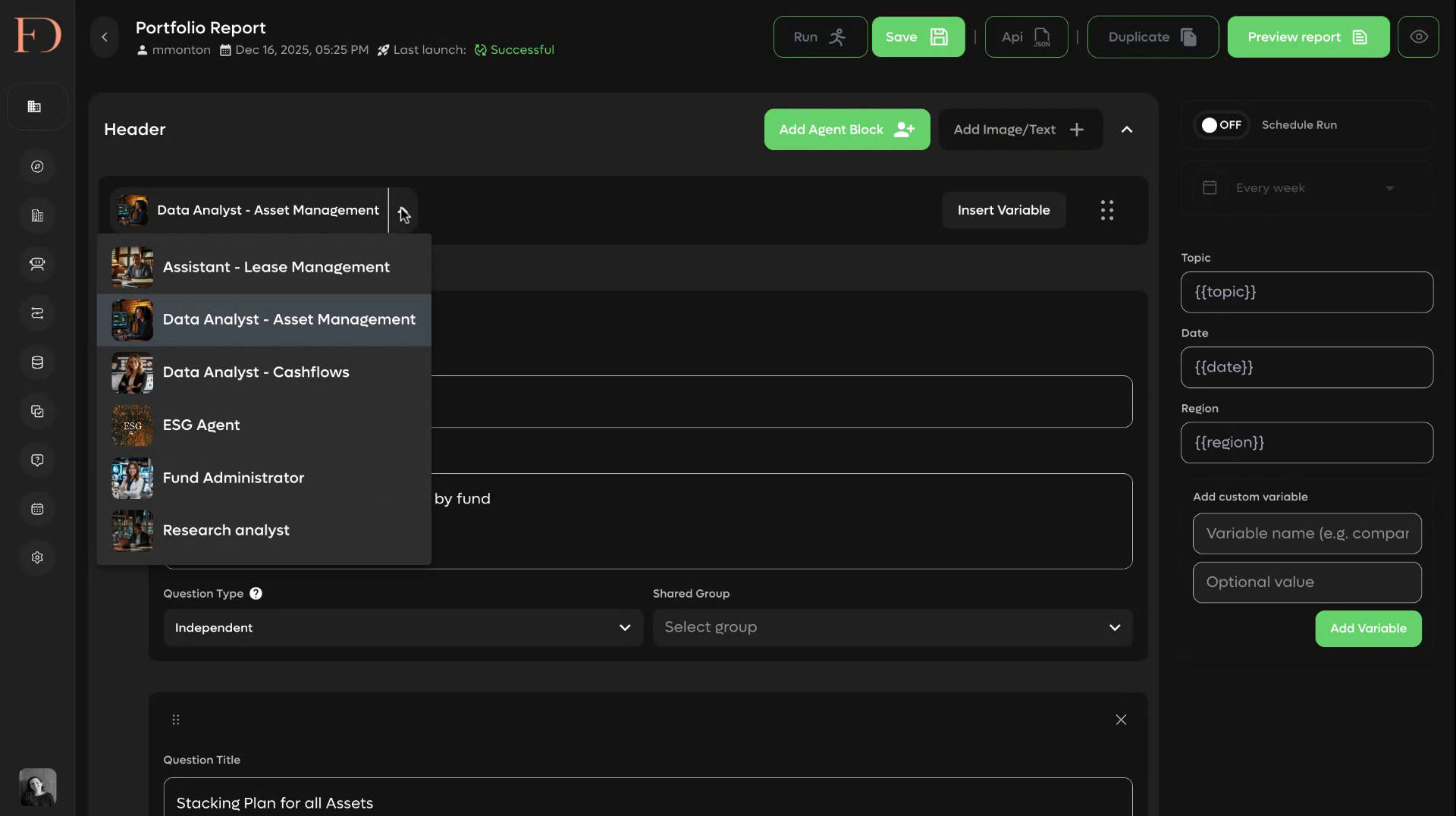Image resolution: width=1456 pixels, height=816 pixels.
Task: Open the Every week frequency dropdown
Action: tap(1315, 188)
